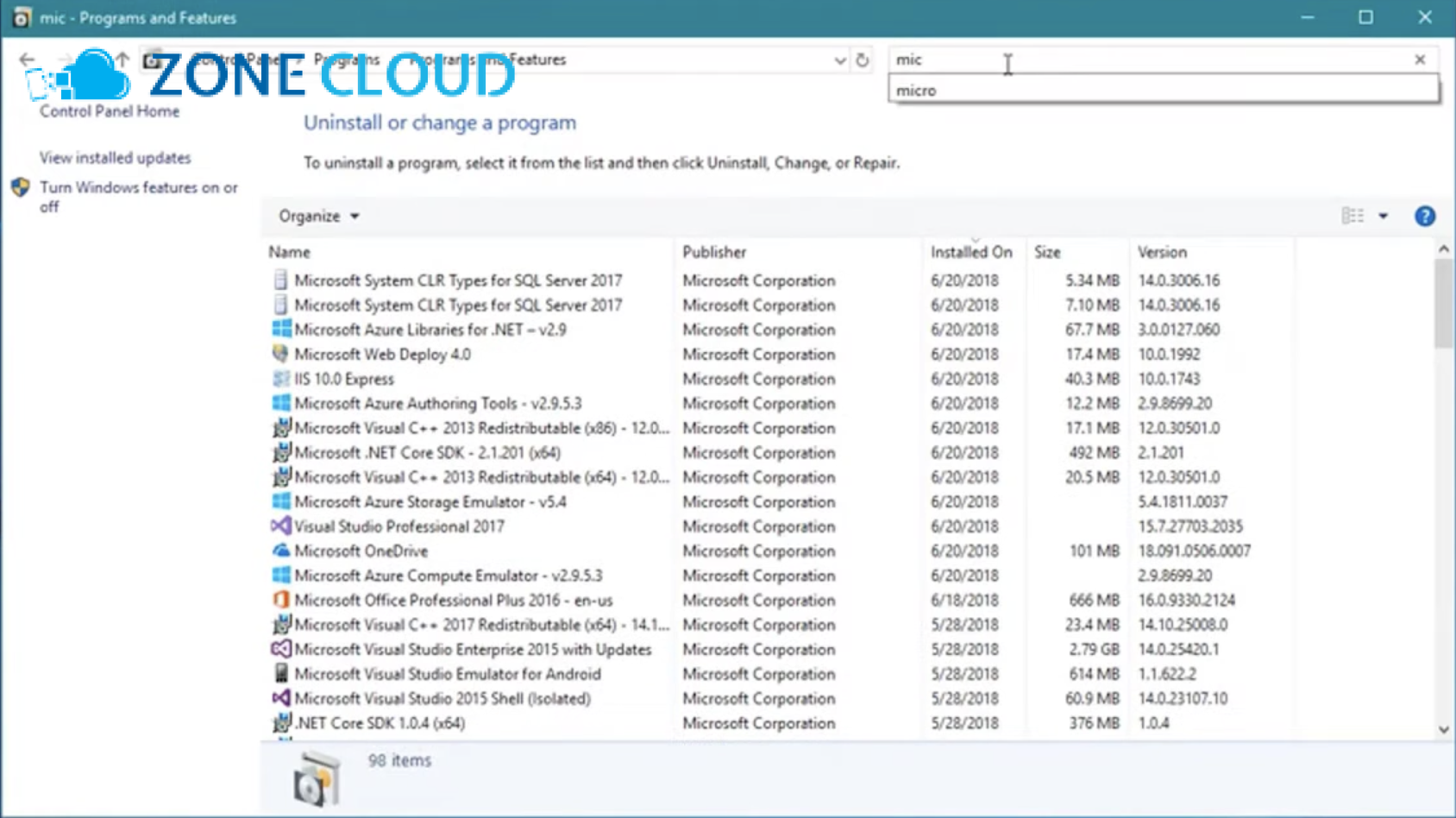Click the size cell "492 MB"
The image size is (1456, 818).
point(1095,453)
